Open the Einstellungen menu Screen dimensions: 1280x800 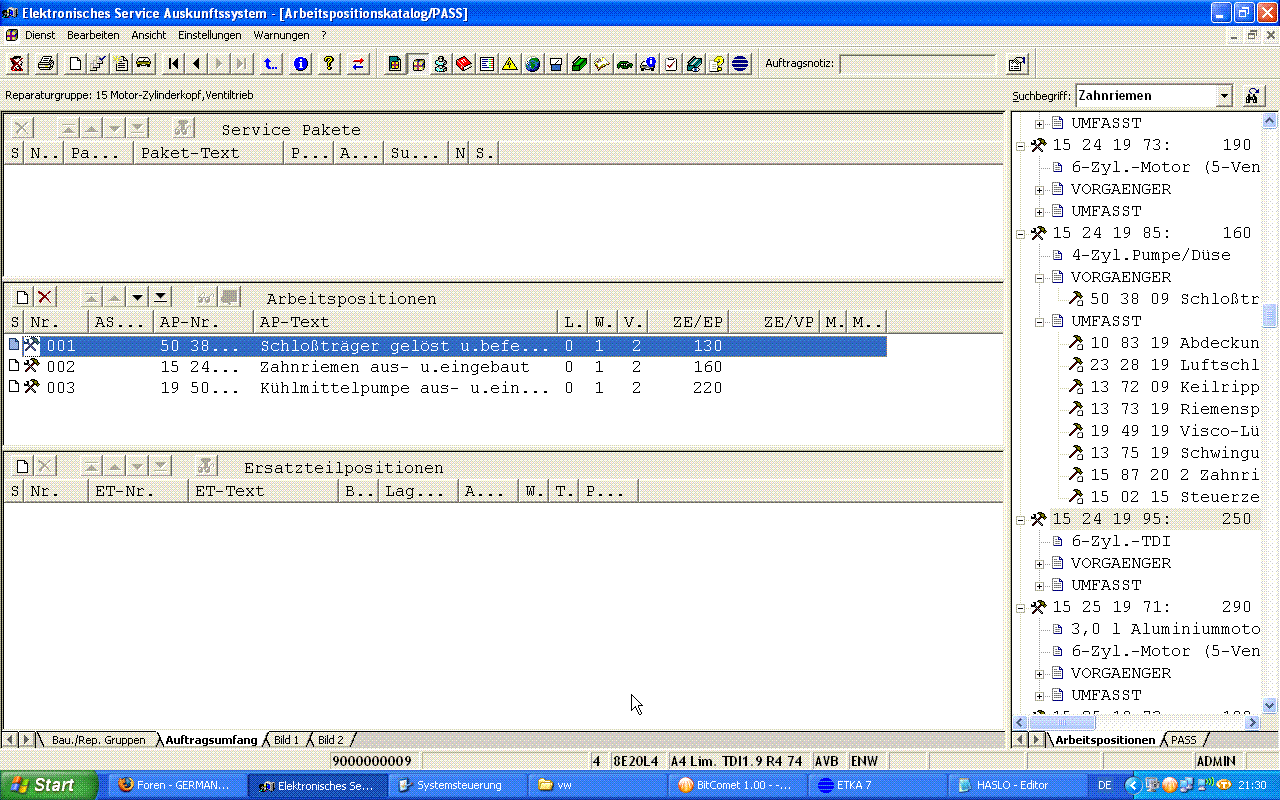pyautogui.click(x=209, y=35)
